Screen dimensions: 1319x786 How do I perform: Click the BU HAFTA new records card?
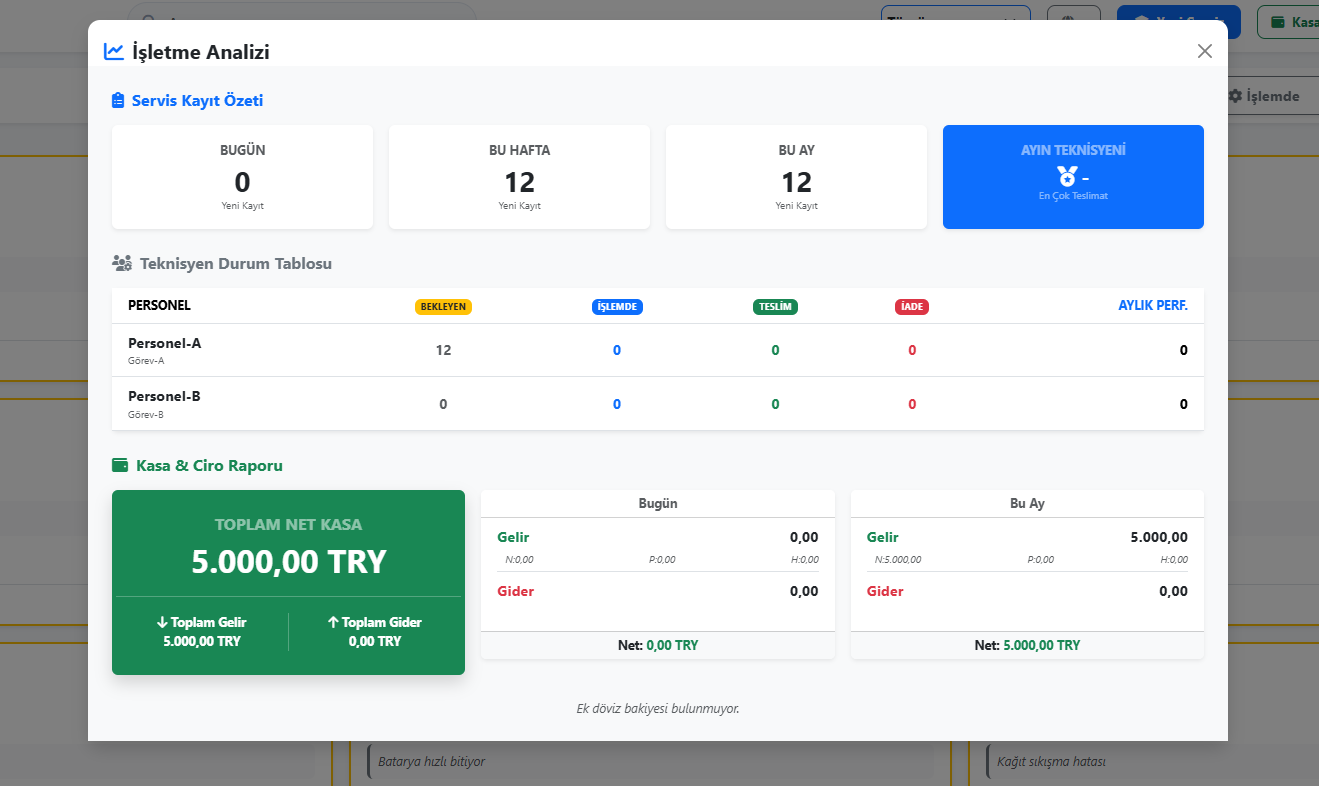coord(519,177)
